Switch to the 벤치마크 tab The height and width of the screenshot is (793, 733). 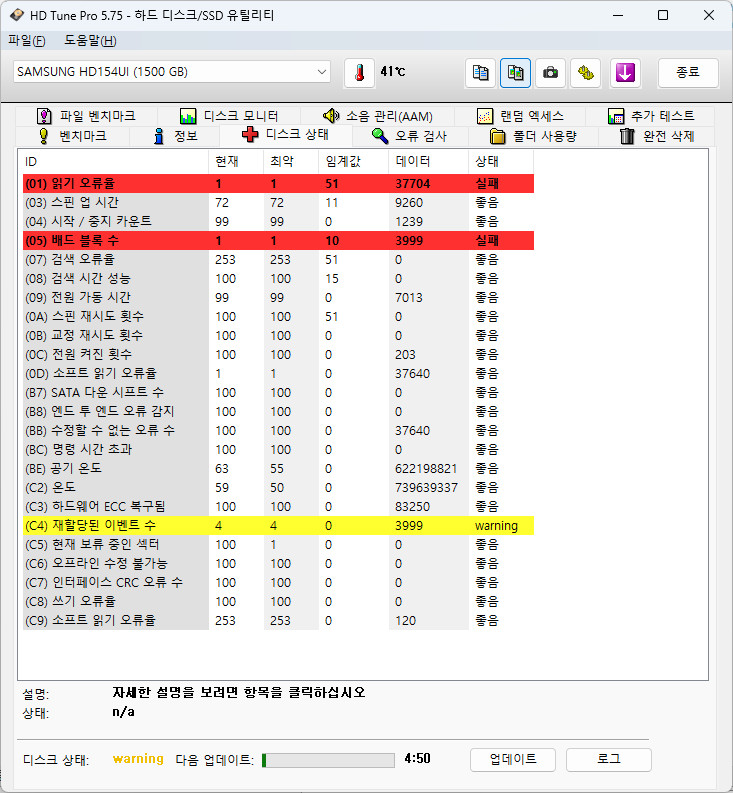(73, 136)
